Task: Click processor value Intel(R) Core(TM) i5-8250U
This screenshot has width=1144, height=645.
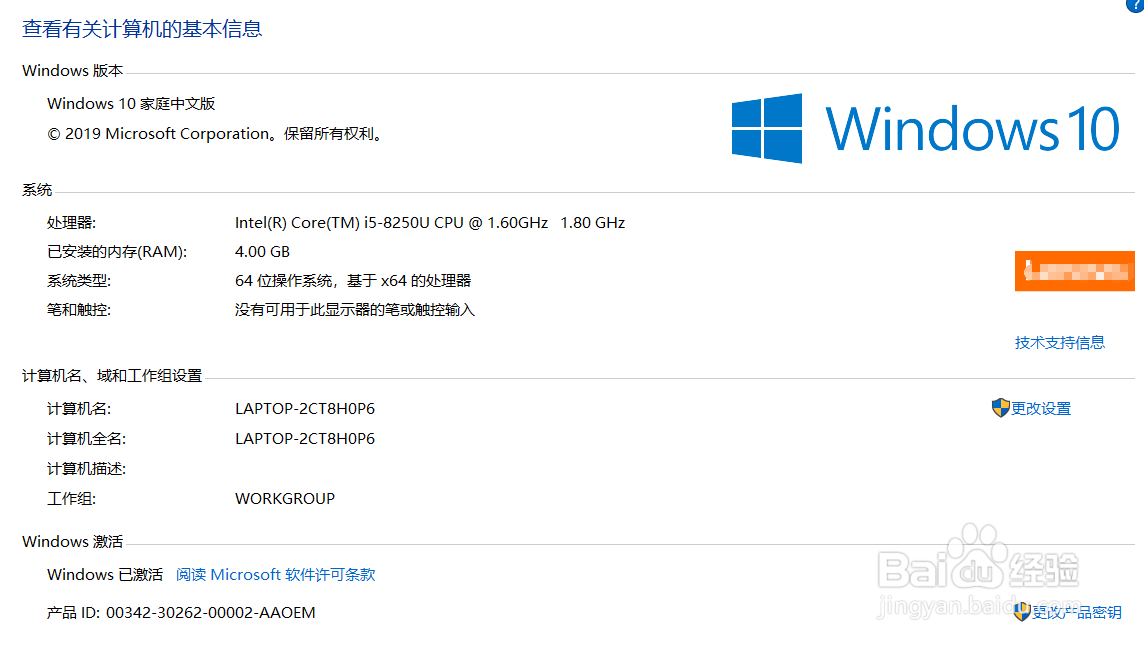Action: 430,223
